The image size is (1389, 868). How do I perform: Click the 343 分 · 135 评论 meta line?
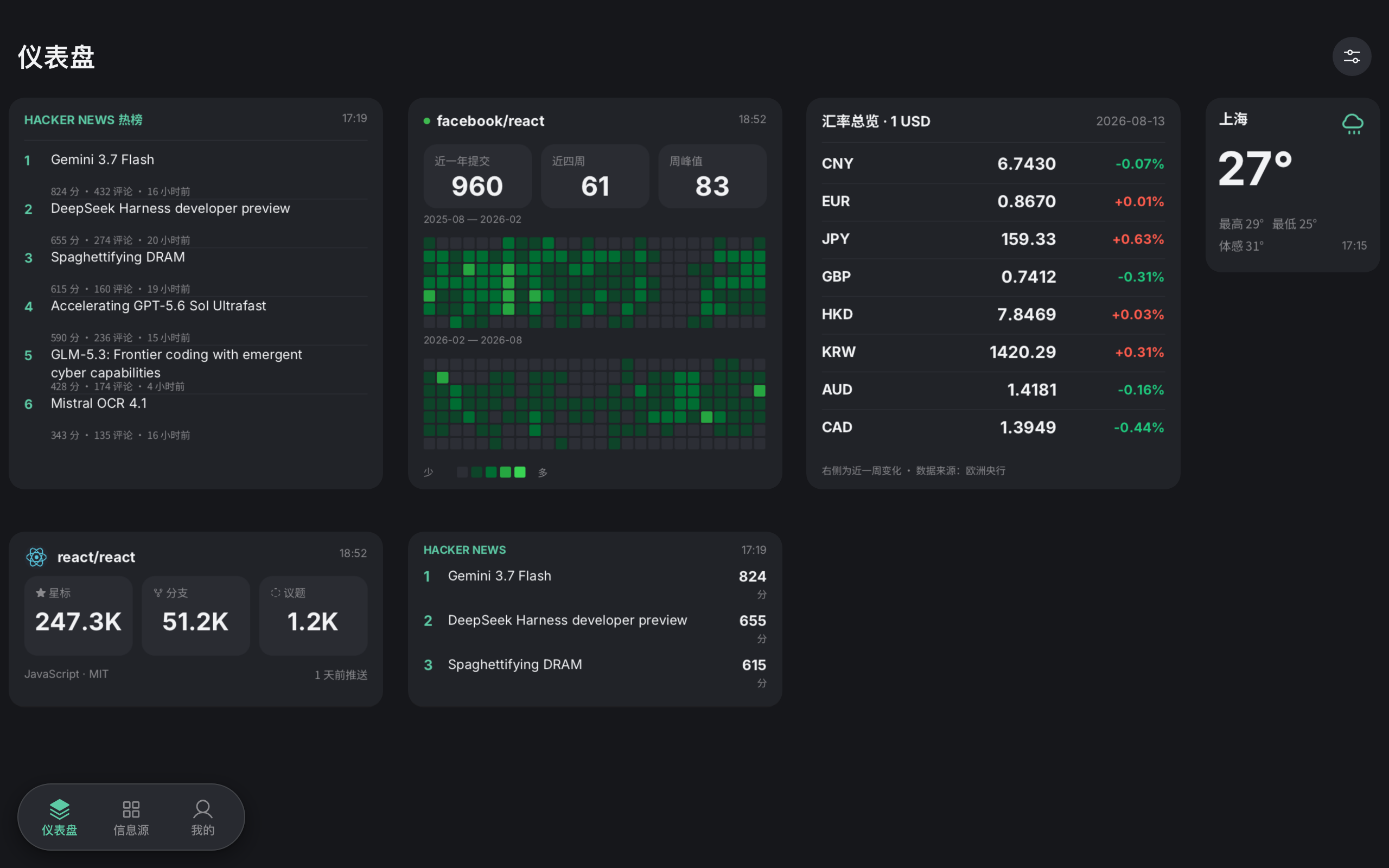(120, 435)
